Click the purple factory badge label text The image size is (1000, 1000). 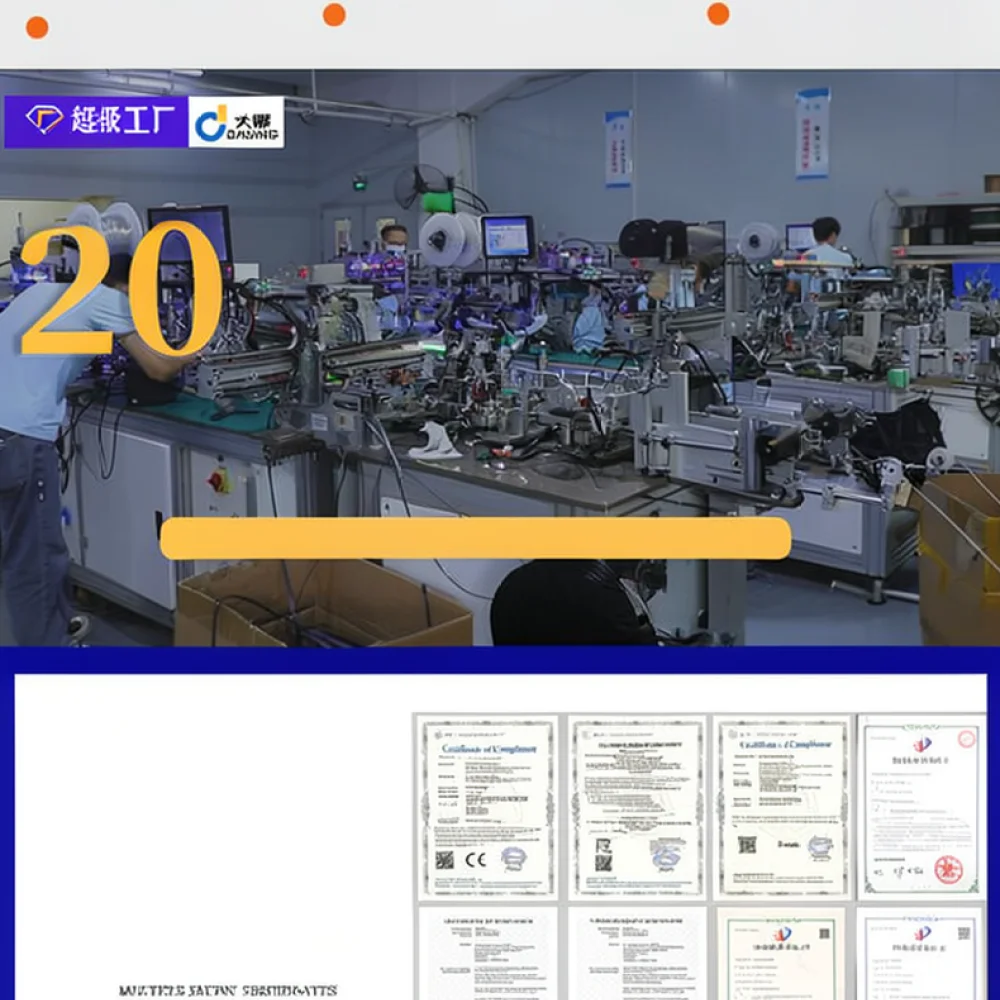(x=122, y=120)
